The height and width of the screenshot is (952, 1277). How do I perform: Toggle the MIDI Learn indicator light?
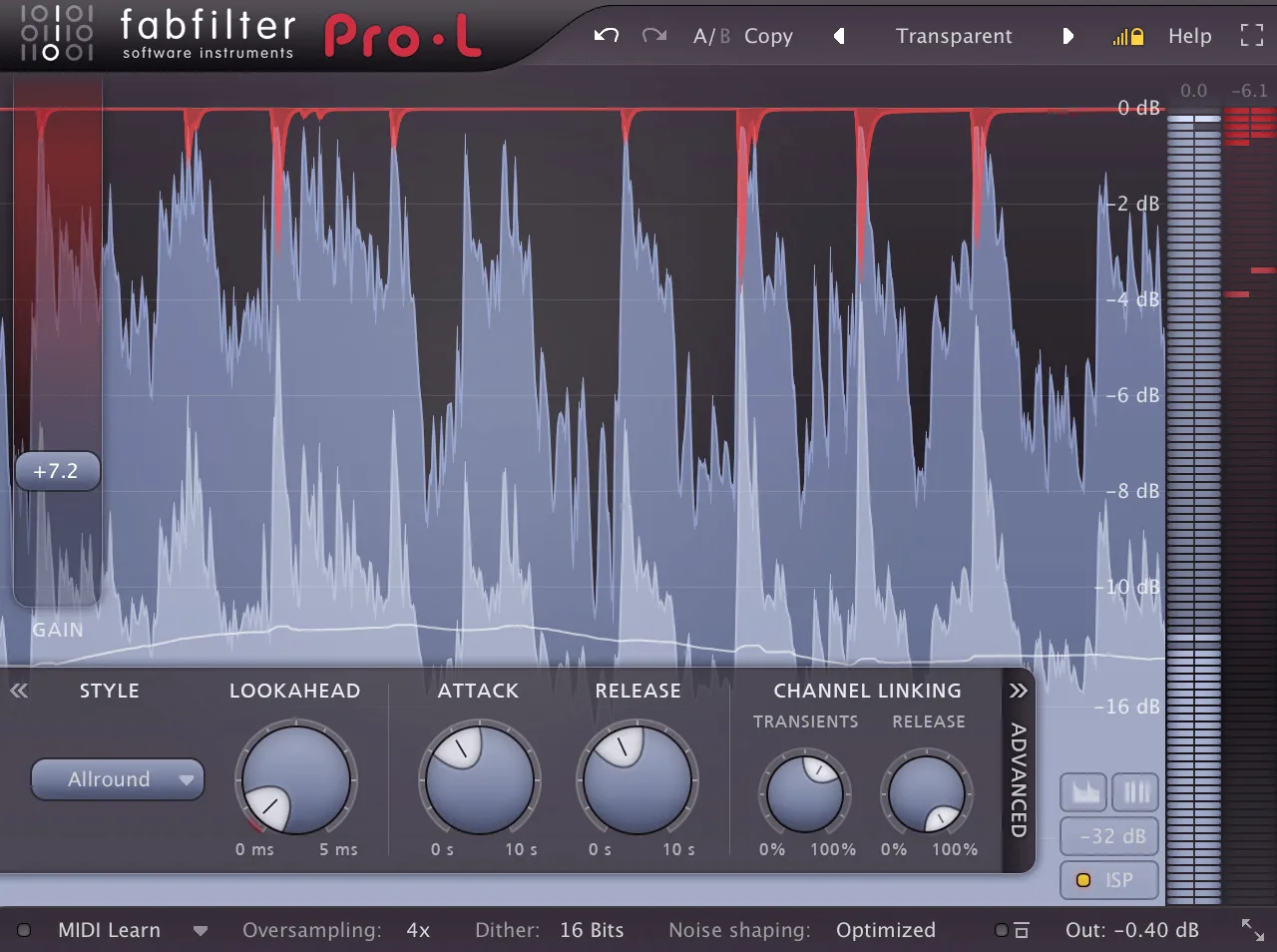[x=24, y=930]
